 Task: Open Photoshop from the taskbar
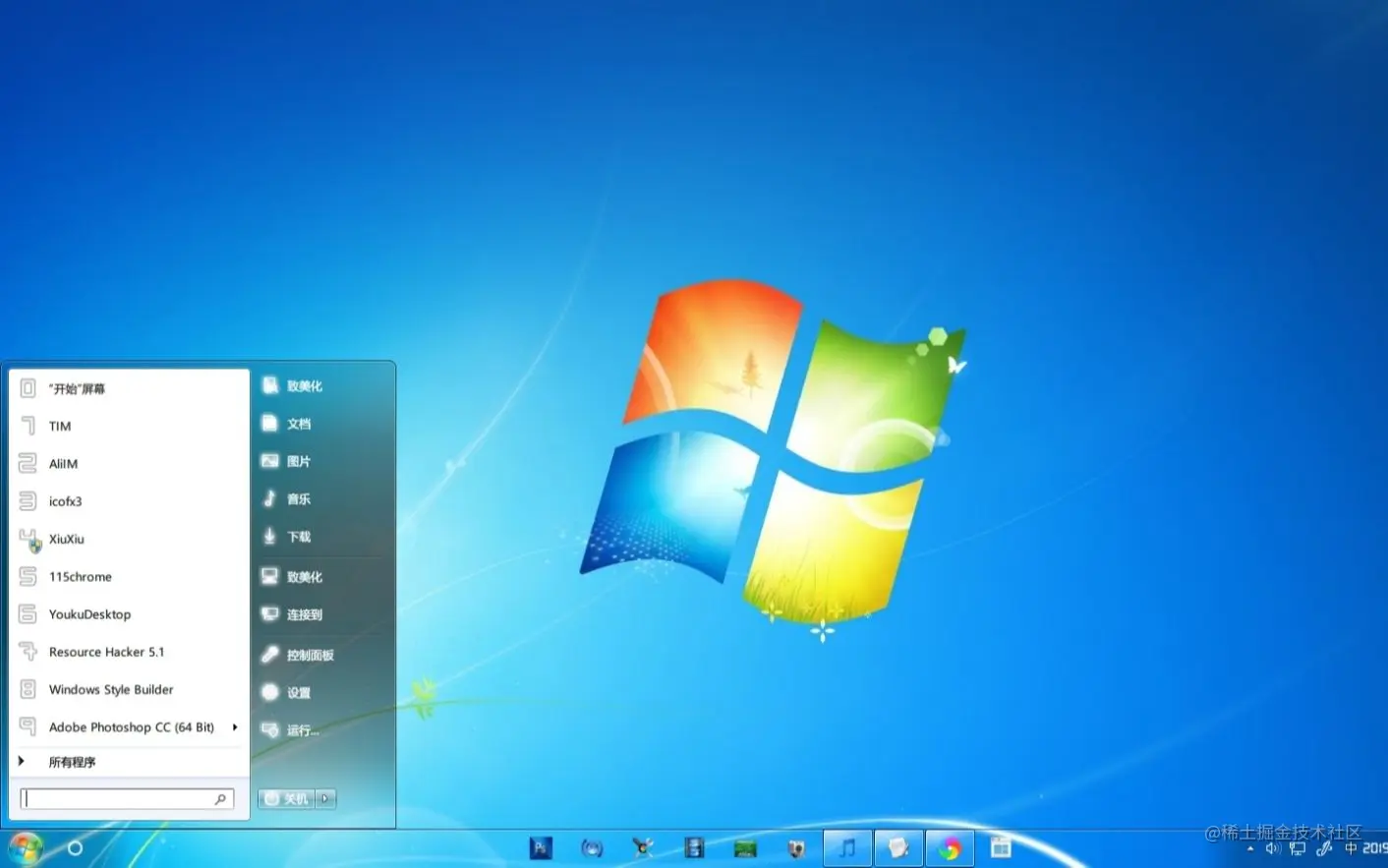[541, 848]
